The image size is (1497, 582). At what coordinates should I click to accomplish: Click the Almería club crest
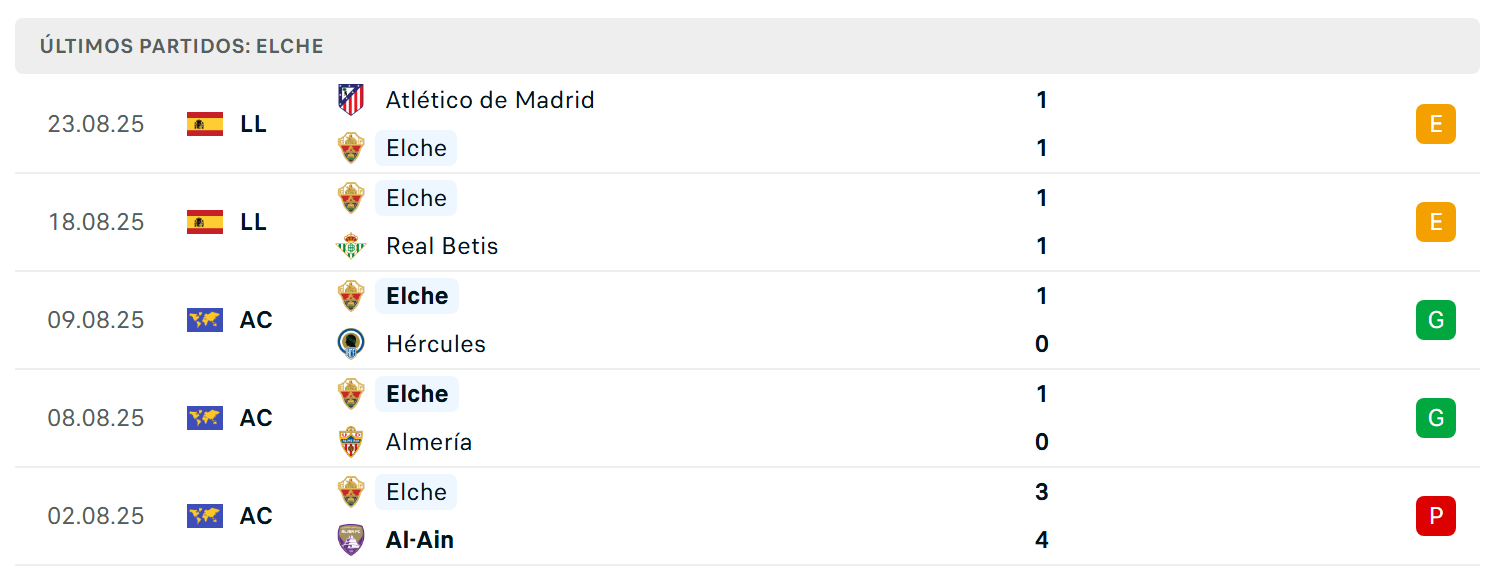pos(351,442)
